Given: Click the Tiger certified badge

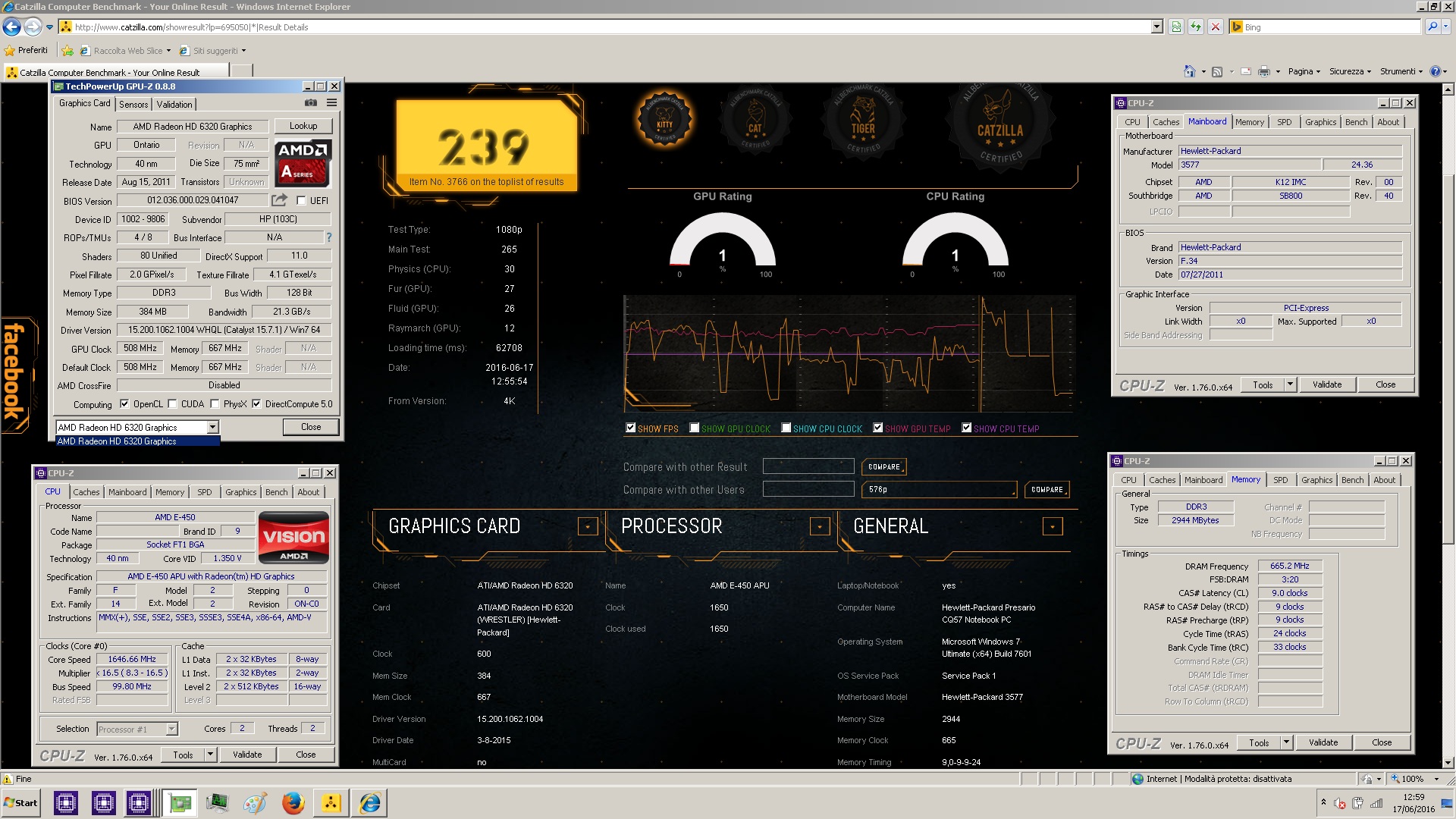Looking at the screenshot, I should (x=863, y=121).
